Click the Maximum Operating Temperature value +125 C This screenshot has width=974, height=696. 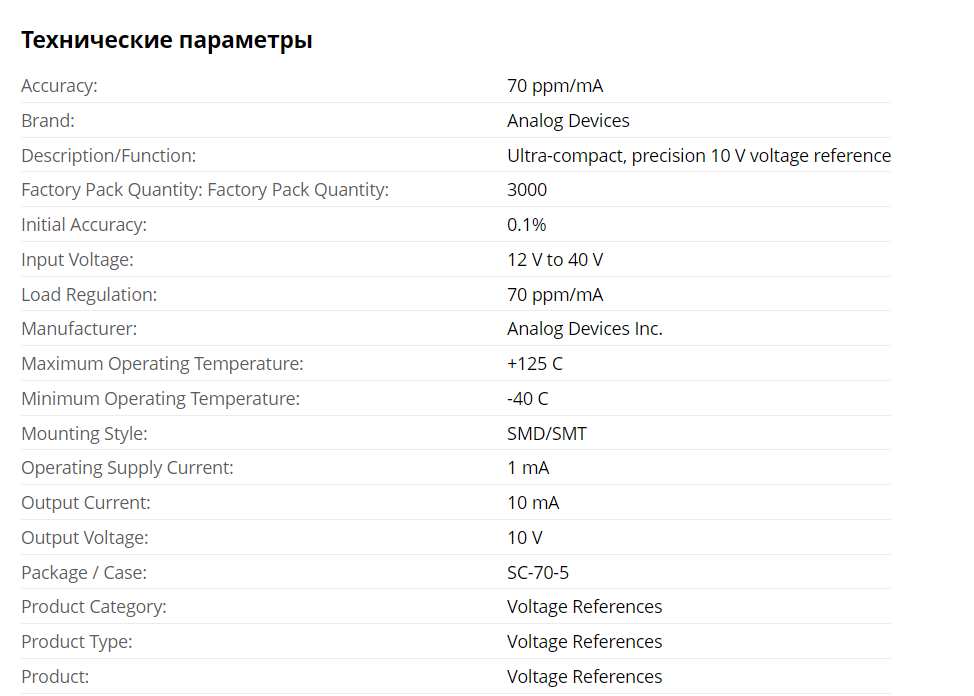(535, 364)
